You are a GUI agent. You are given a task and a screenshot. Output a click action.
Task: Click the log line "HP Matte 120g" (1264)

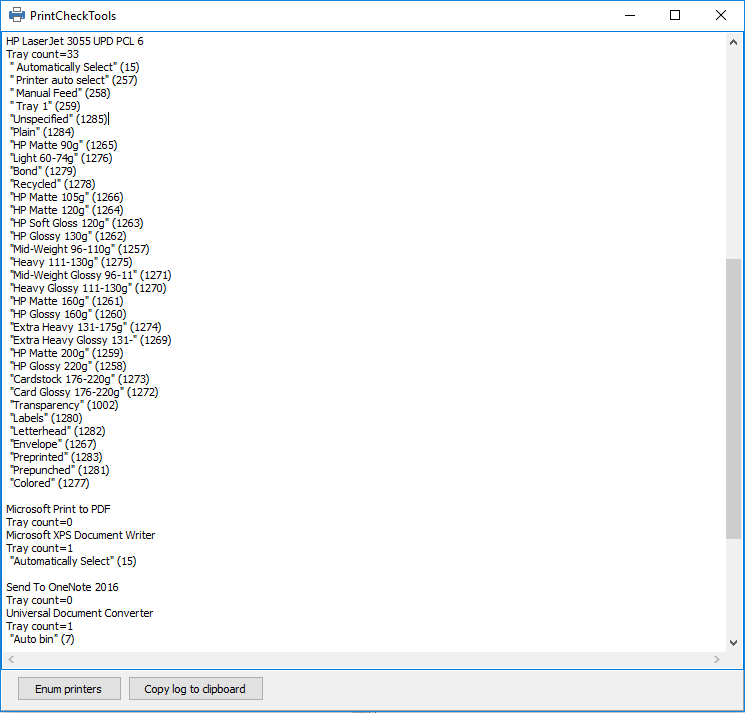[67, 210]
